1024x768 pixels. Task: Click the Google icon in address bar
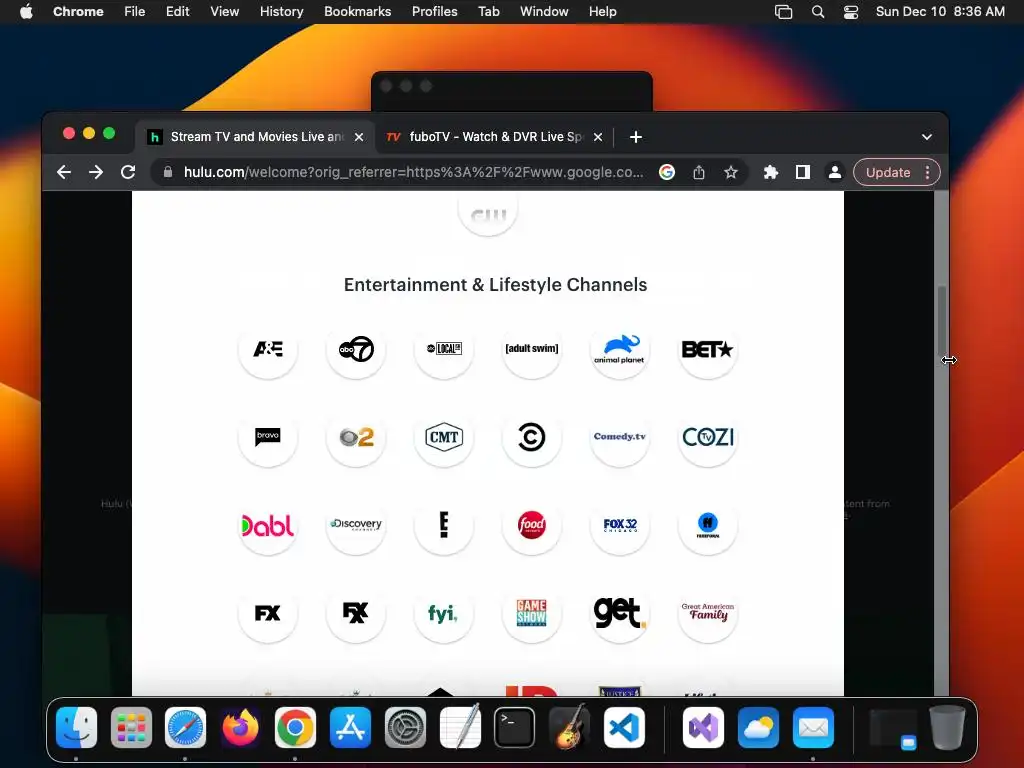click(x=667, y=172)
